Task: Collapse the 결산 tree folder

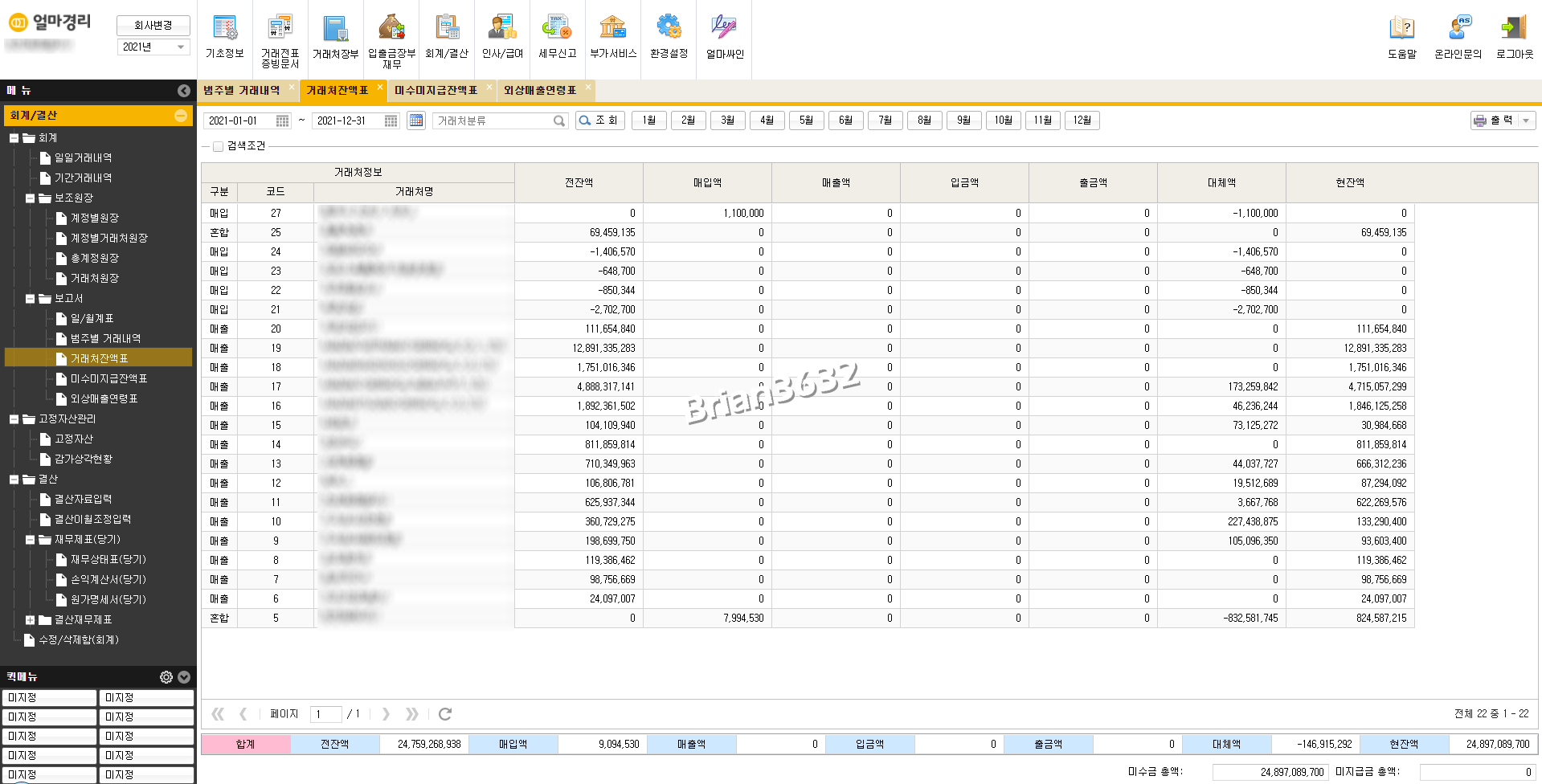Action: [x=14, y=480]
